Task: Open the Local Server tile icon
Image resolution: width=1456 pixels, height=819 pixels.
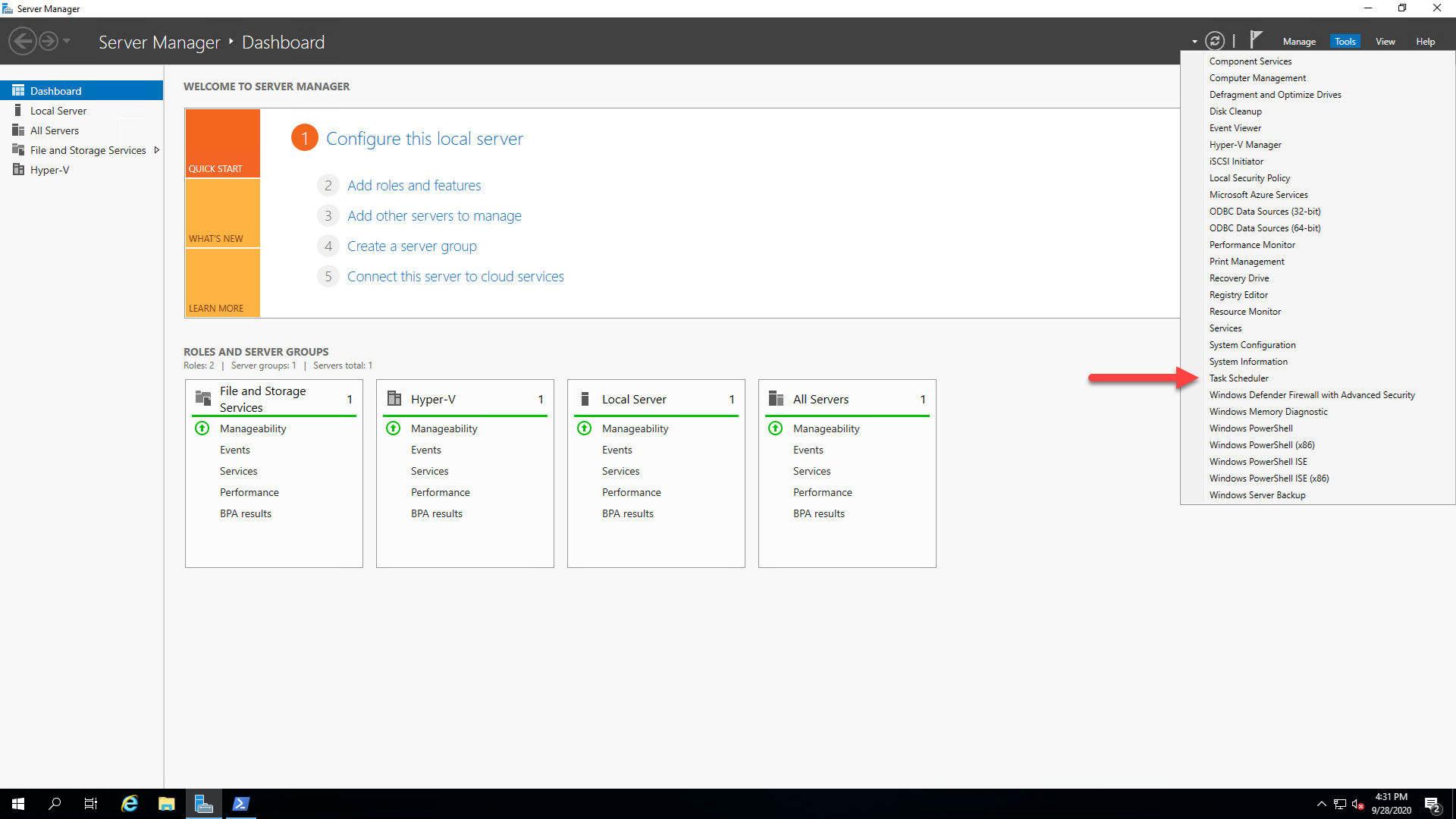Action: pyautogui.click(x=585, y=399)
